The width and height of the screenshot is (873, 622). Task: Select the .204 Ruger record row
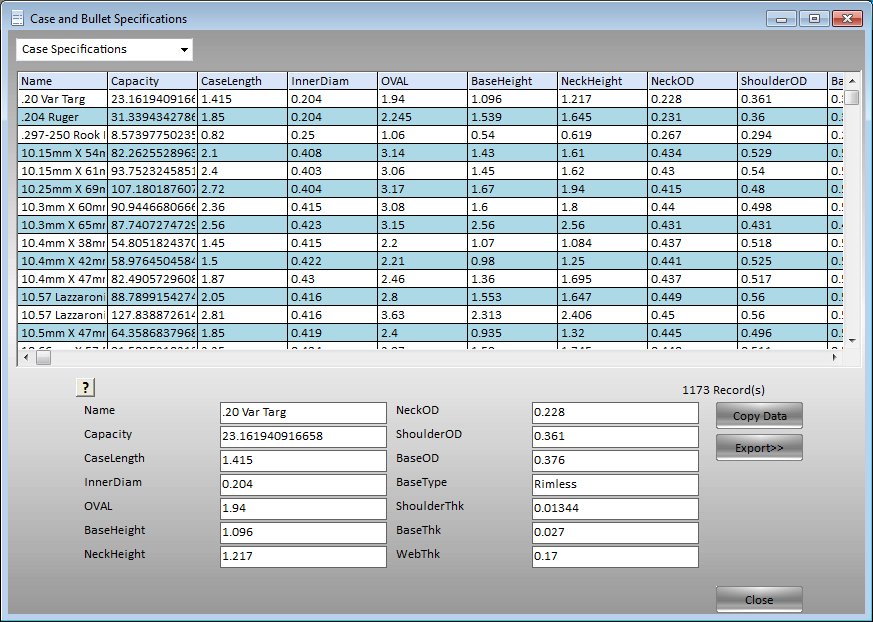pyautogui.click(x=62, y=117)
